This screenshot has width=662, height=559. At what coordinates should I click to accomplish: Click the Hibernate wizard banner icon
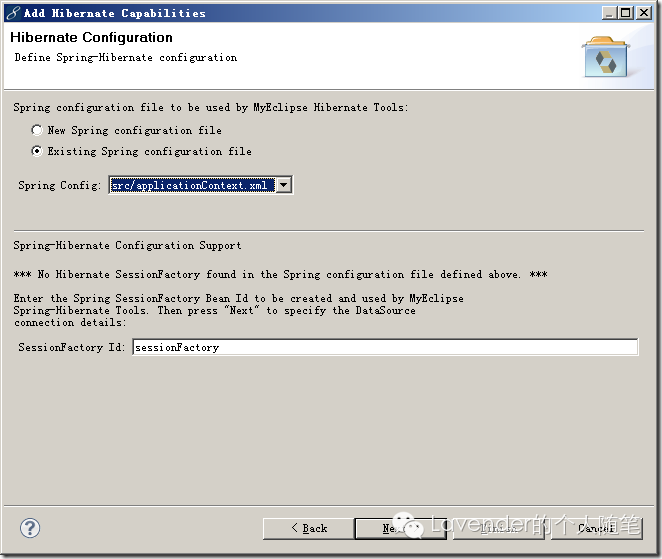coord(606,57)
